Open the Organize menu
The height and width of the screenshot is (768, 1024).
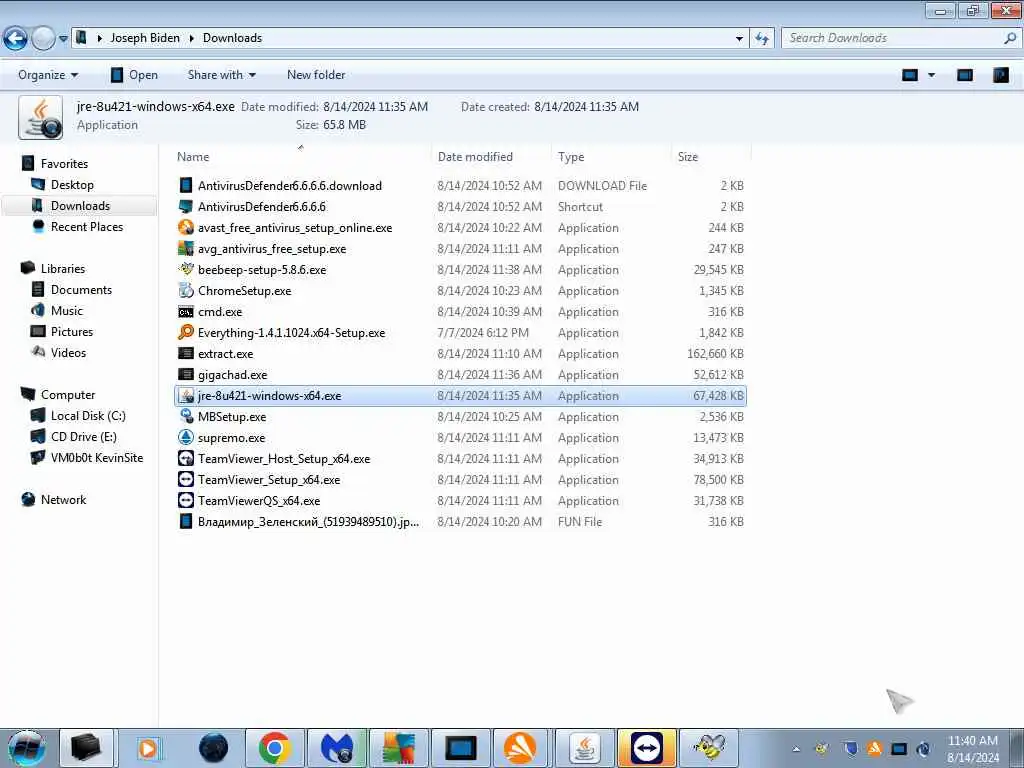pos(48,75)
